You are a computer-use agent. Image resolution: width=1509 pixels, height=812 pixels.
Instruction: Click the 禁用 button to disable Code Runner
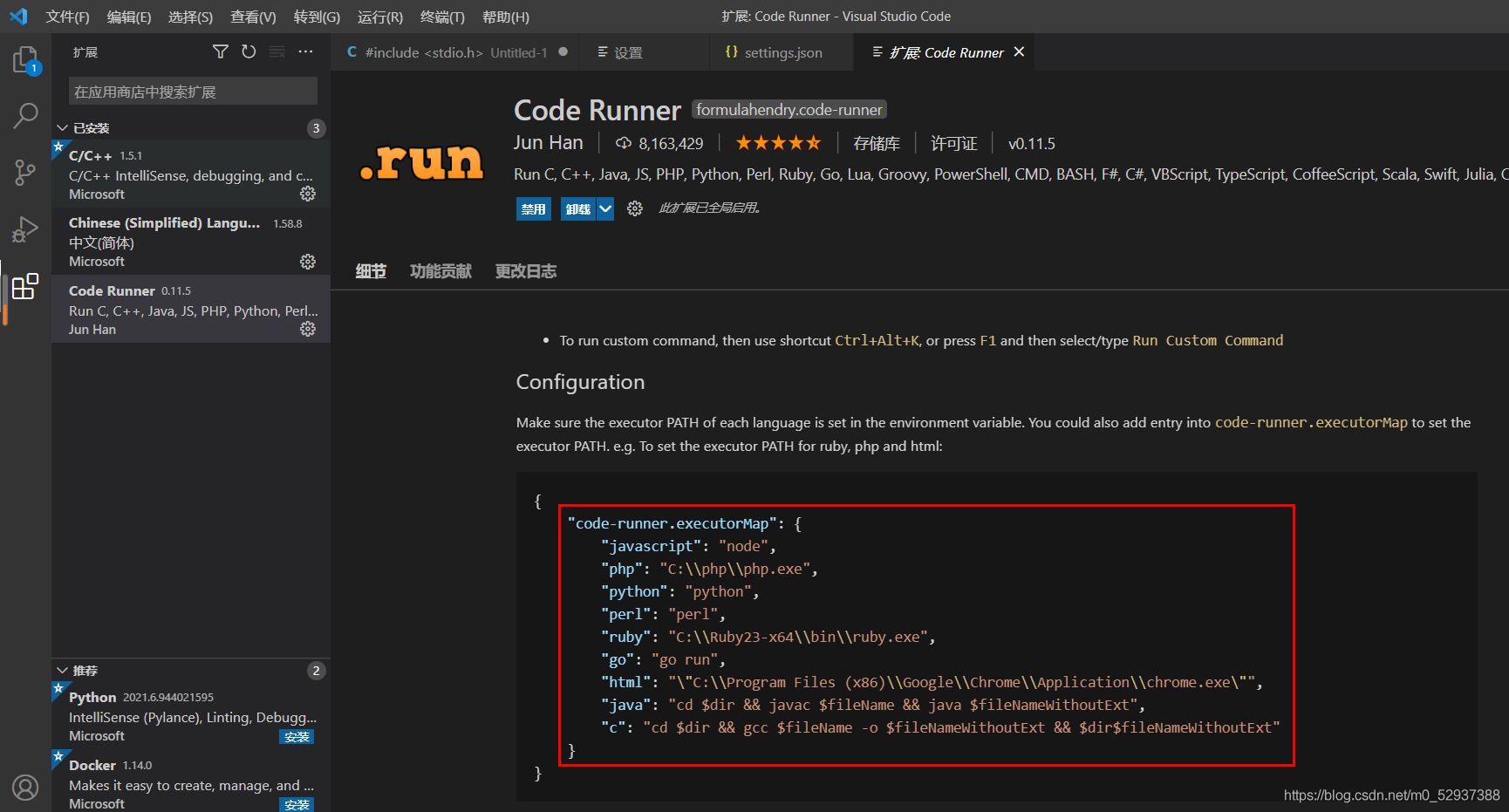pyautogui.click(x=533, y=209)
